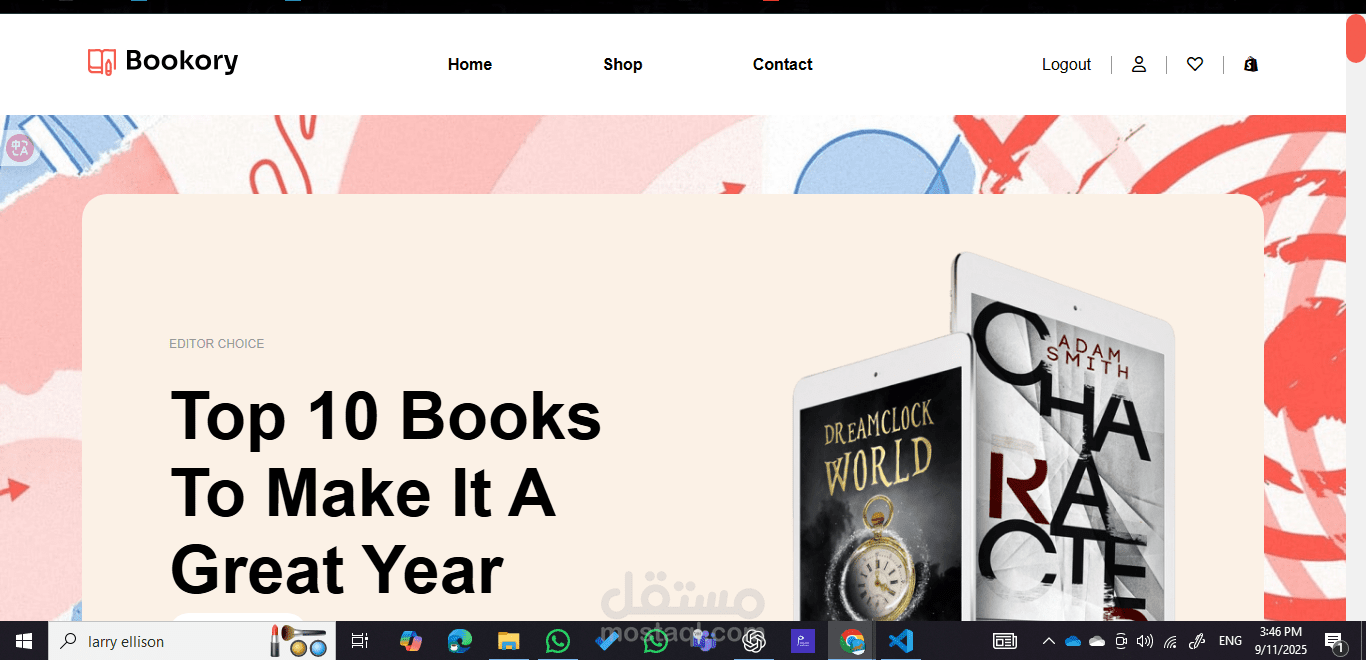
Task: Click the translate icon on page edge
Action: (20, 148)
